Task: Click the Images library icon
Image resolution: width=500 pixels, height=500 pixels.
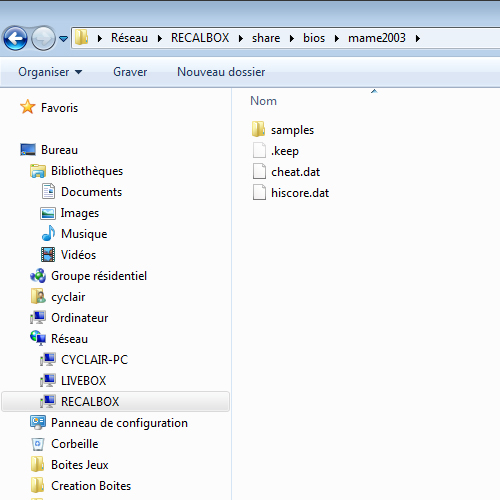Action: (x=48, y=213)
